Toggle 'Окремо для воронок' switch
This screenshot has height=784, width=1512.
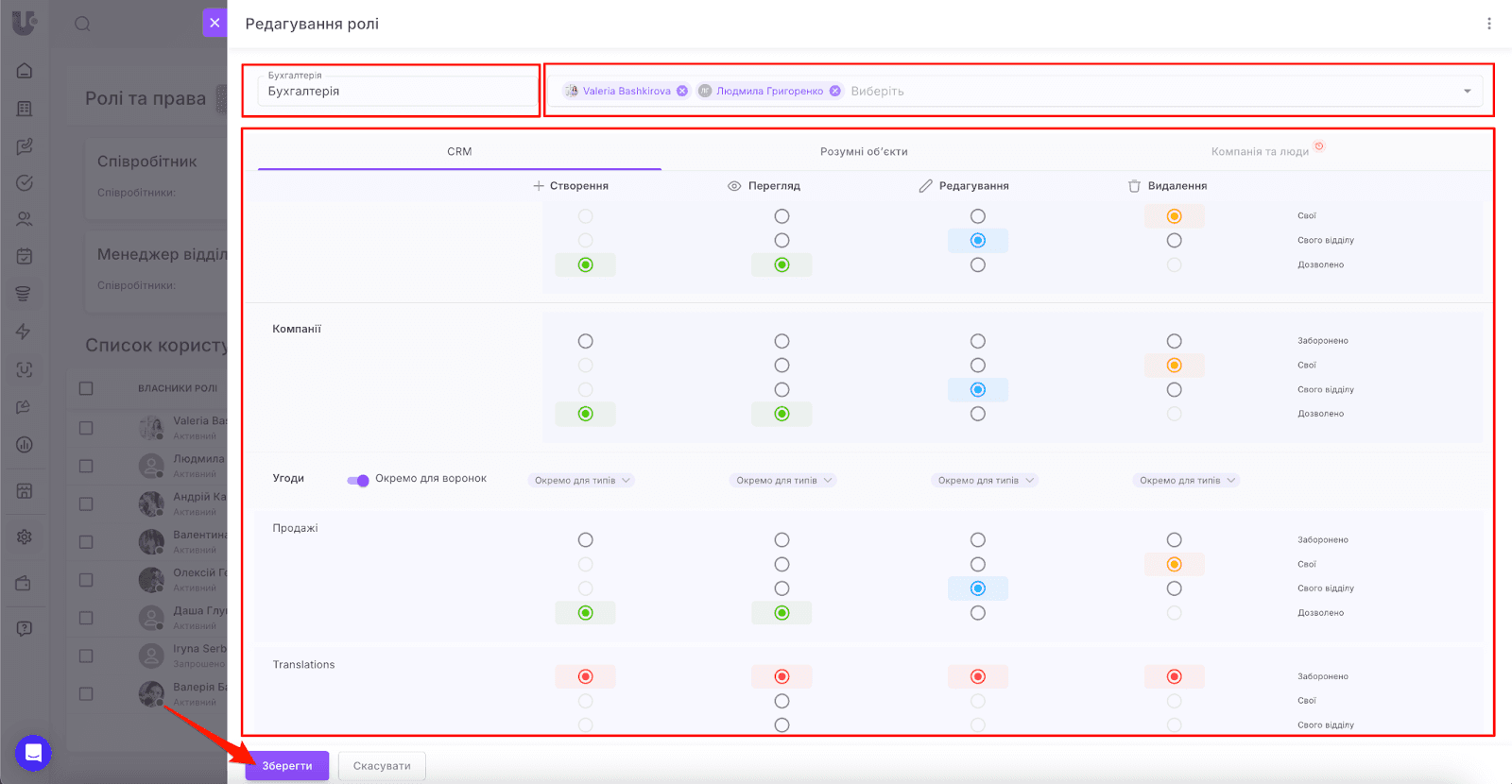(x=358, y=480)
